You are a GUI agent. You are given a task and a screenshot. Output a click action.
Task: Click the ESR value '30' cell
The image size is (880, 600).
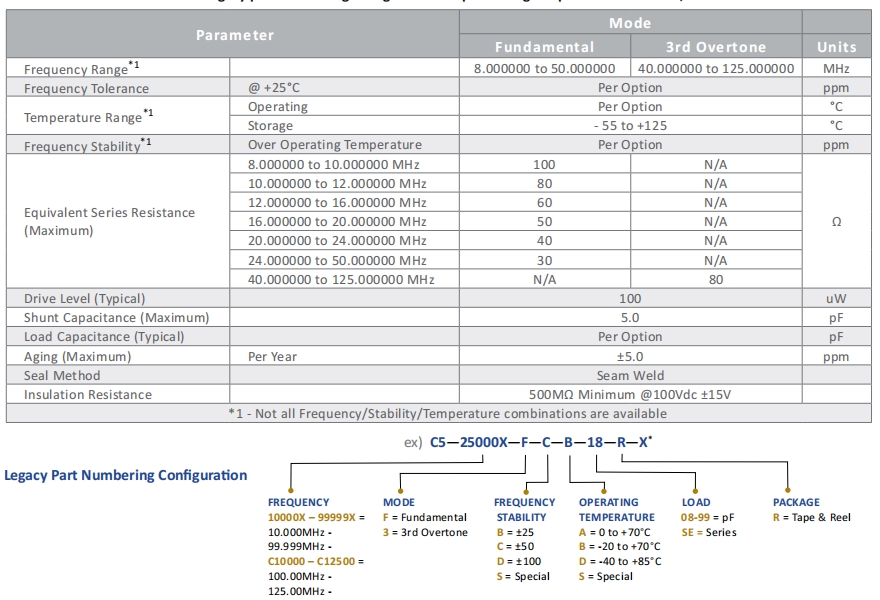[544, 260]
